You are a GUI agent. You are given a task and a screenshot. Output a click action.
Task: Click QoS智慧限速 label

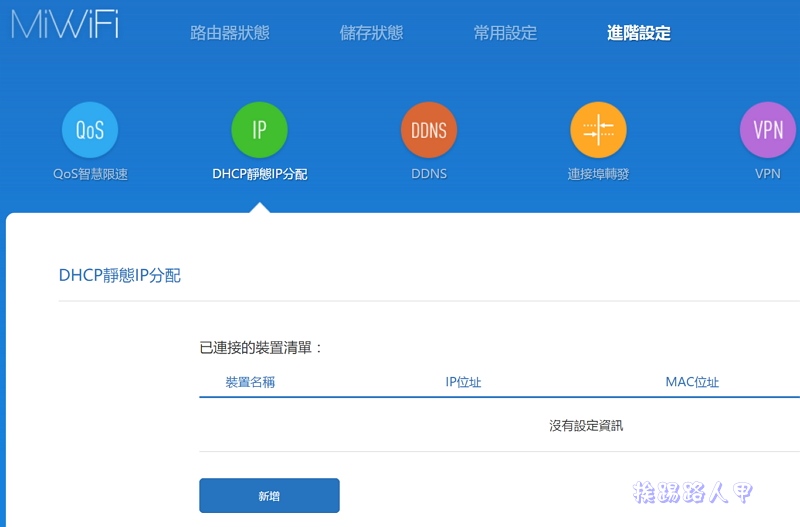[90, 174]
